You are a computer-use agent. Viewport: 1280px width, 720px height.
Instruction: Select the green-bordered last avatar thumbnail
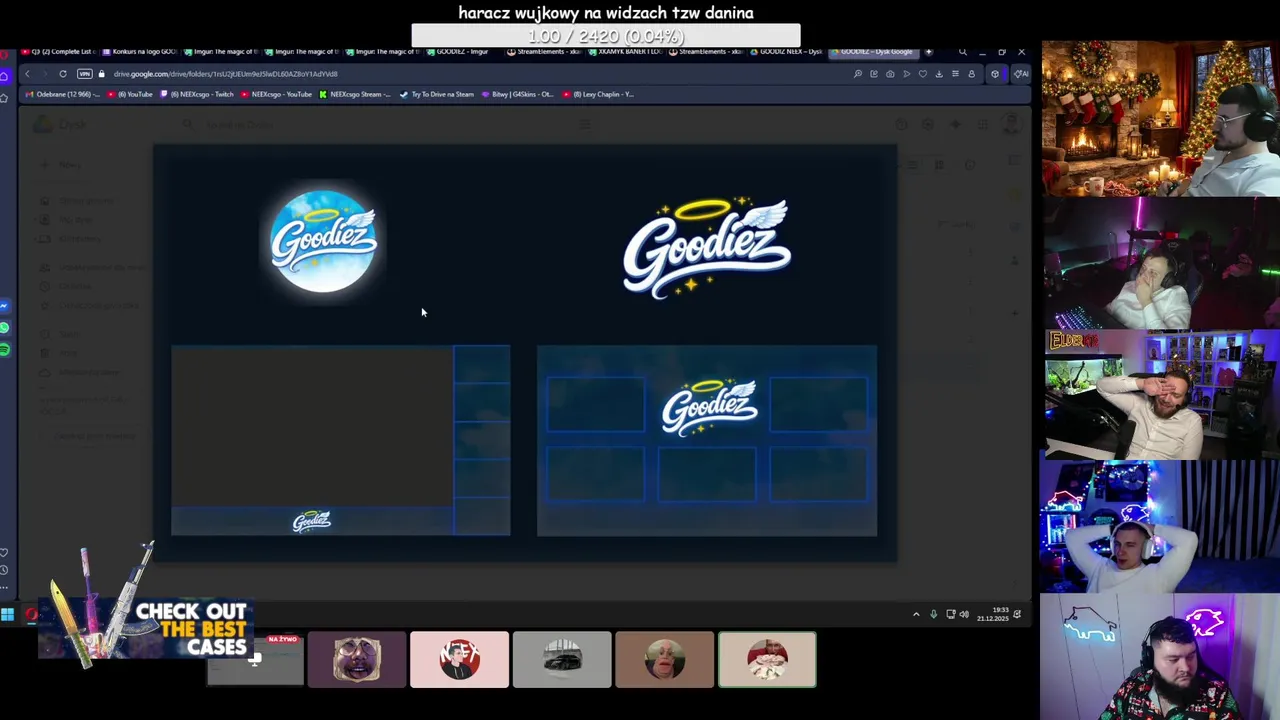[767, 660]
